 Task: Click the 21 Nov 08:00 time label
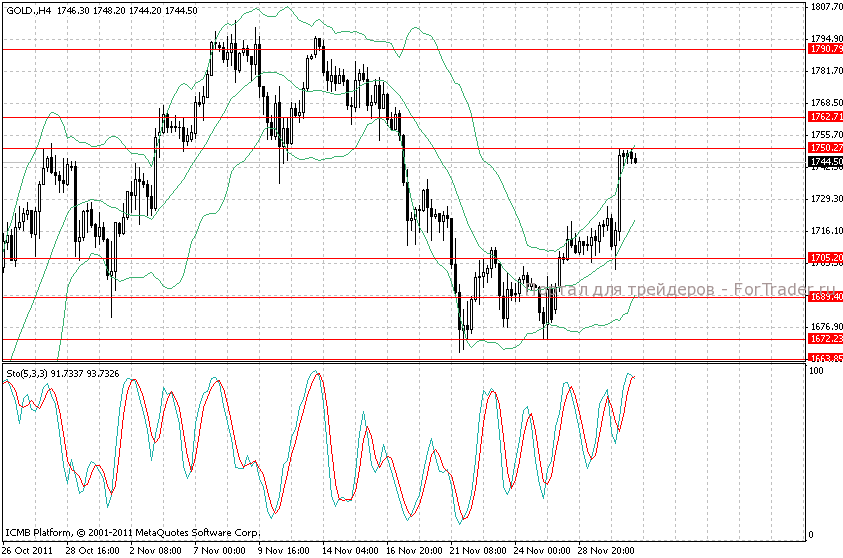[x=478, y=550]
